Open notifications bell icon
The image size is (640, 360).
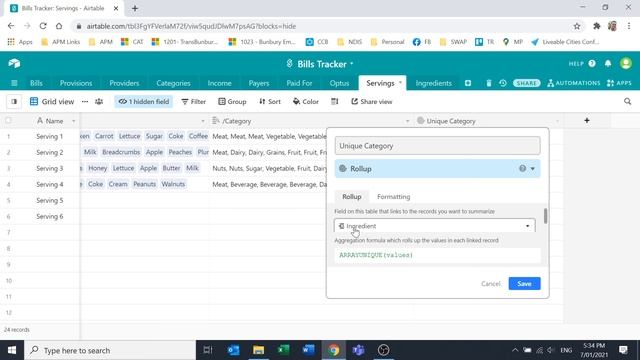click(608, 64)
